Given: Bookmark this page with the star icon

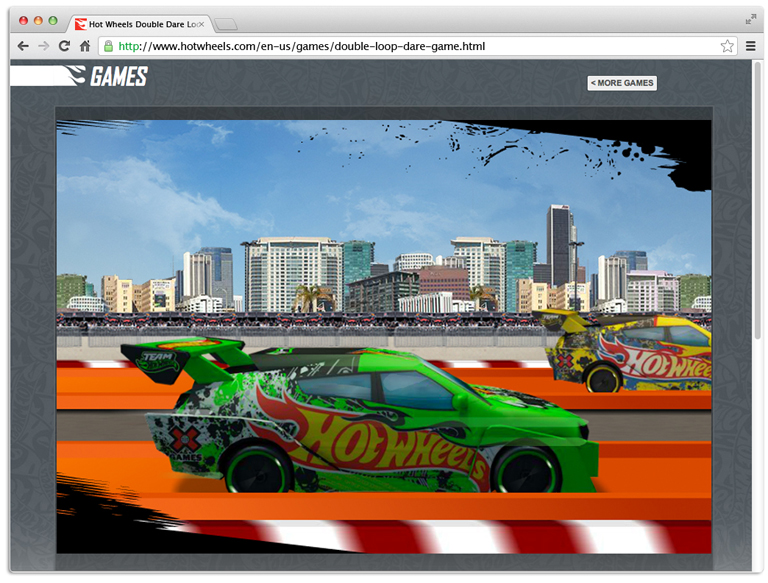Looking at the screenshot, I should 727,46.
